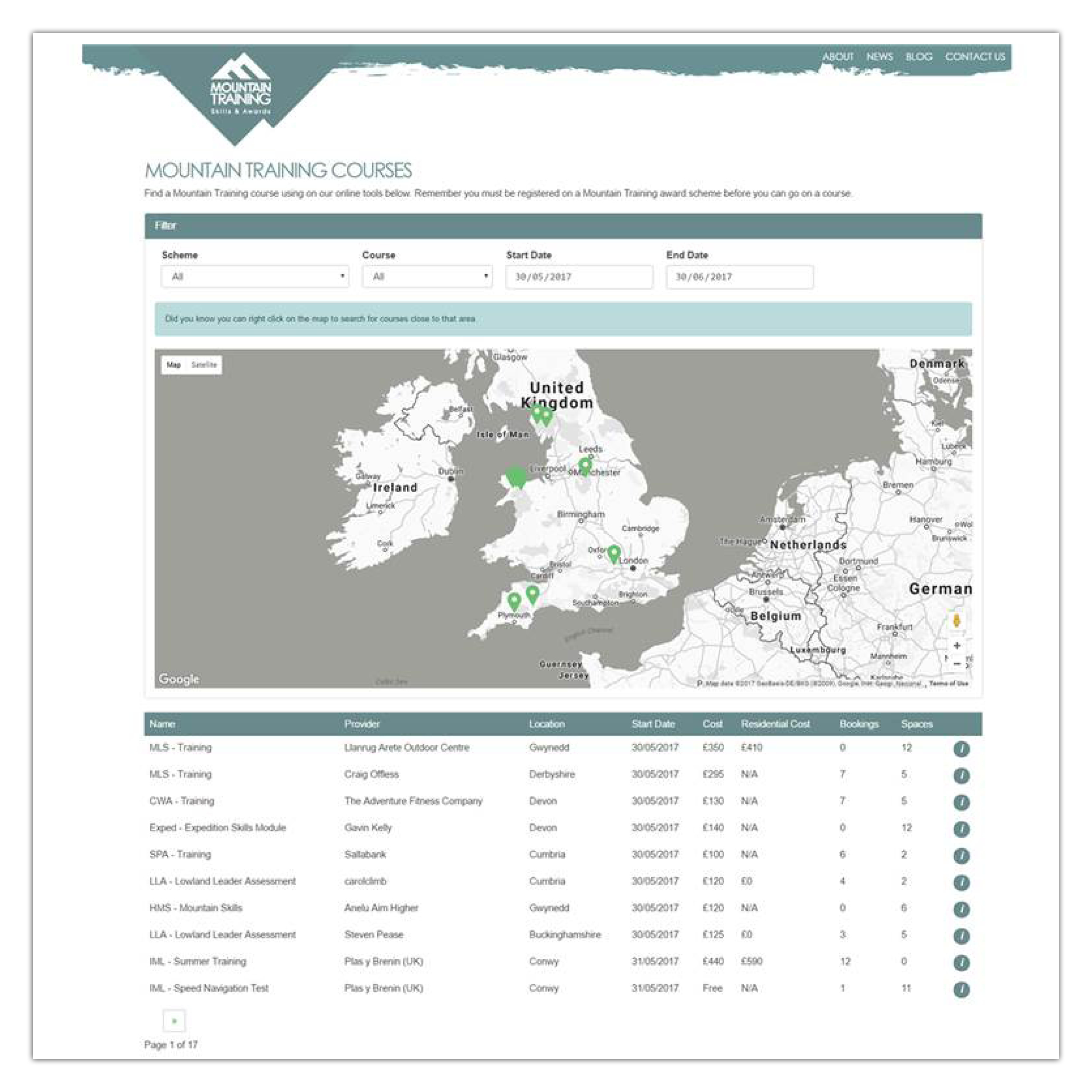Click the Filter panel header
Image resolution: width=1092 pixels, height=1092 pixels.
pos(563,225)
